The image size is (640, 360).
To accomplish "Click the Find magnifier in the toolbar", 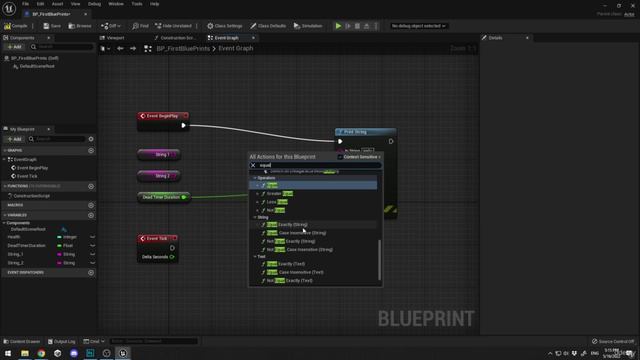I will coord(140,26).
